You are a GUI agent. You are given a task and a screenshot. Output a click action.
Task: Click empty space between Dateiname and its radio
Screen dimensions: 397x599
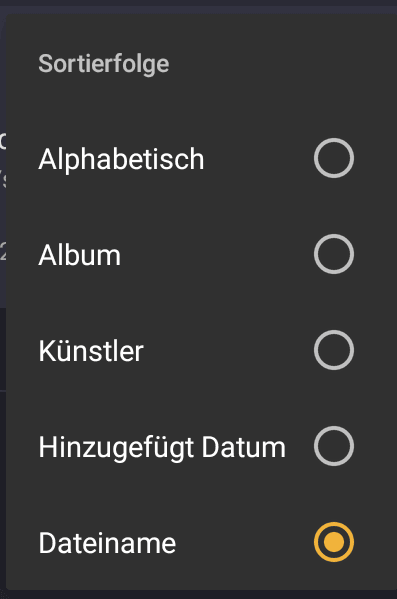click(x=245, y=542)
